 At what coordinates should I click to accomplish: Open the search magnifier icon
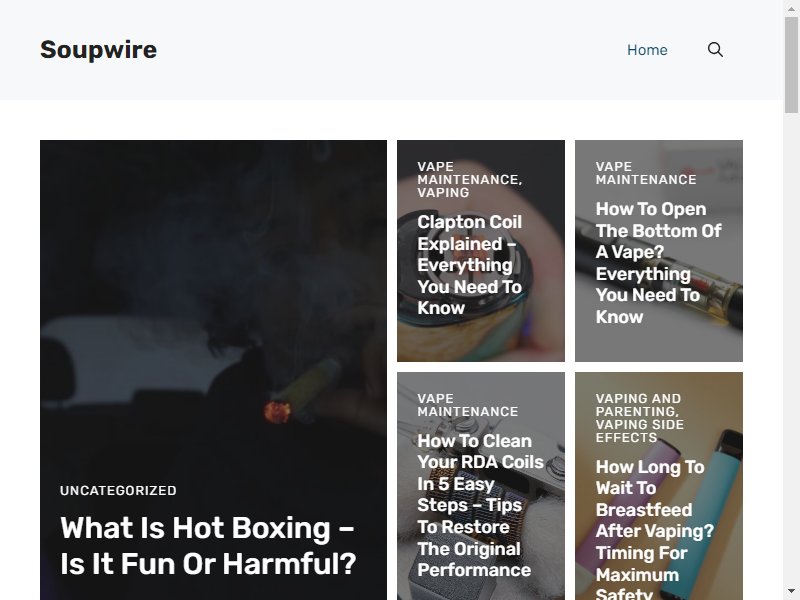[715, 49]
